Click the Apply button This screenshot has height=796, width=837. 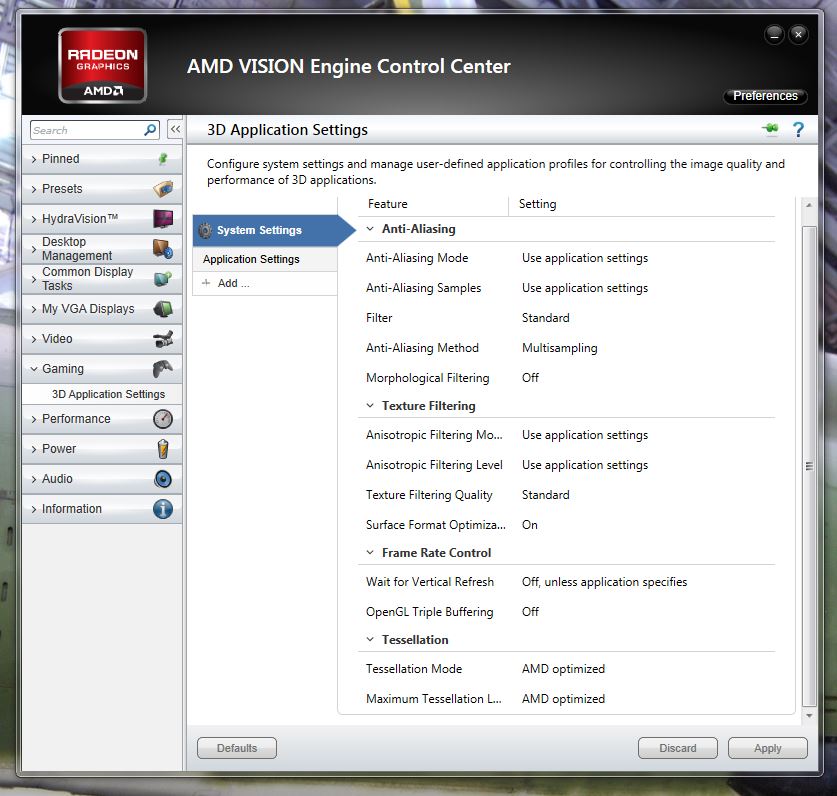coord(768,748)
